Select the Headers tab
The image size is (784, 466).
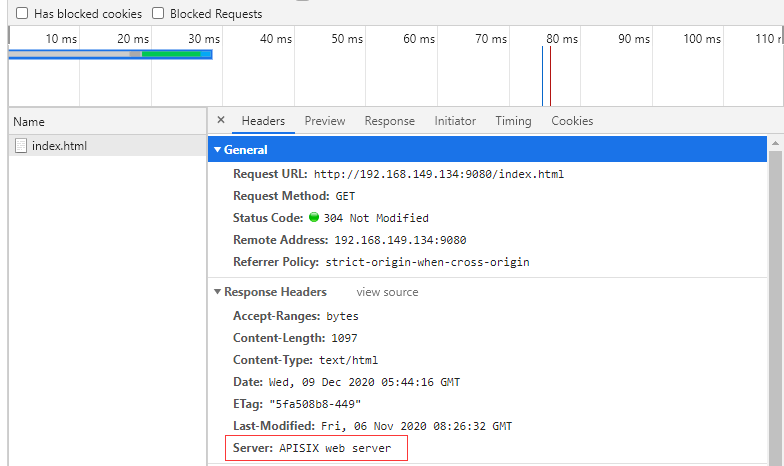click(263, 121)
